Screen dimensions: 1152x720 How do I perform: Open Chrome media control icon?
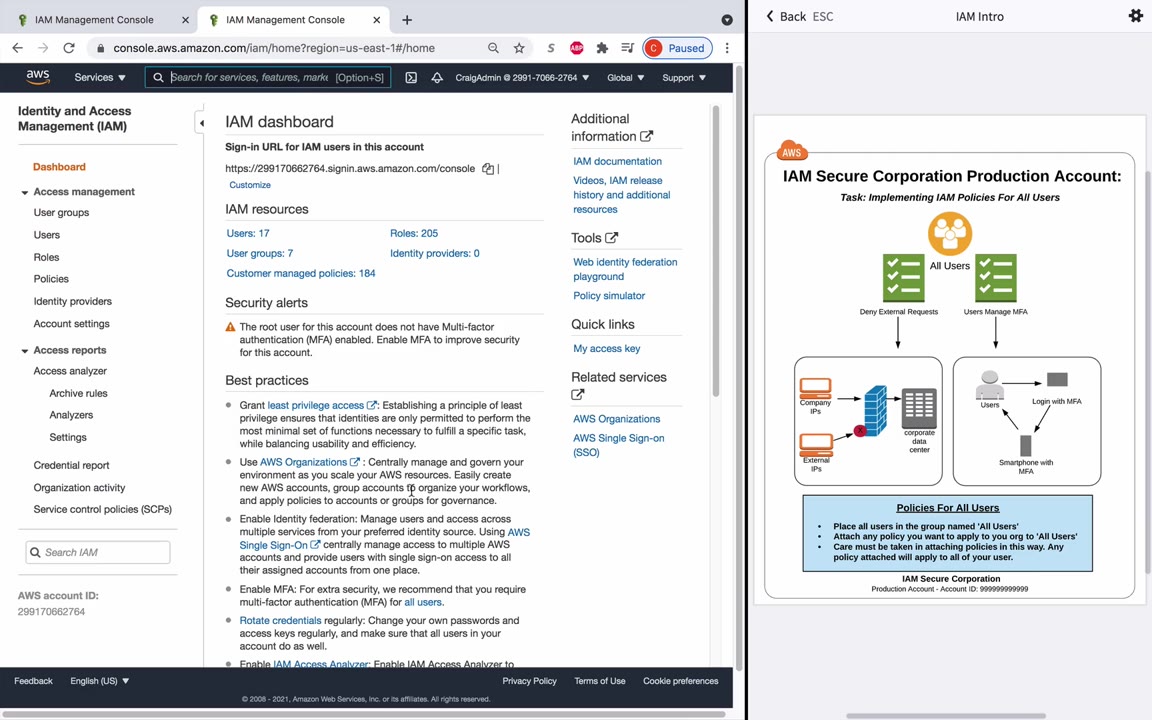click(x=627, y=48)
